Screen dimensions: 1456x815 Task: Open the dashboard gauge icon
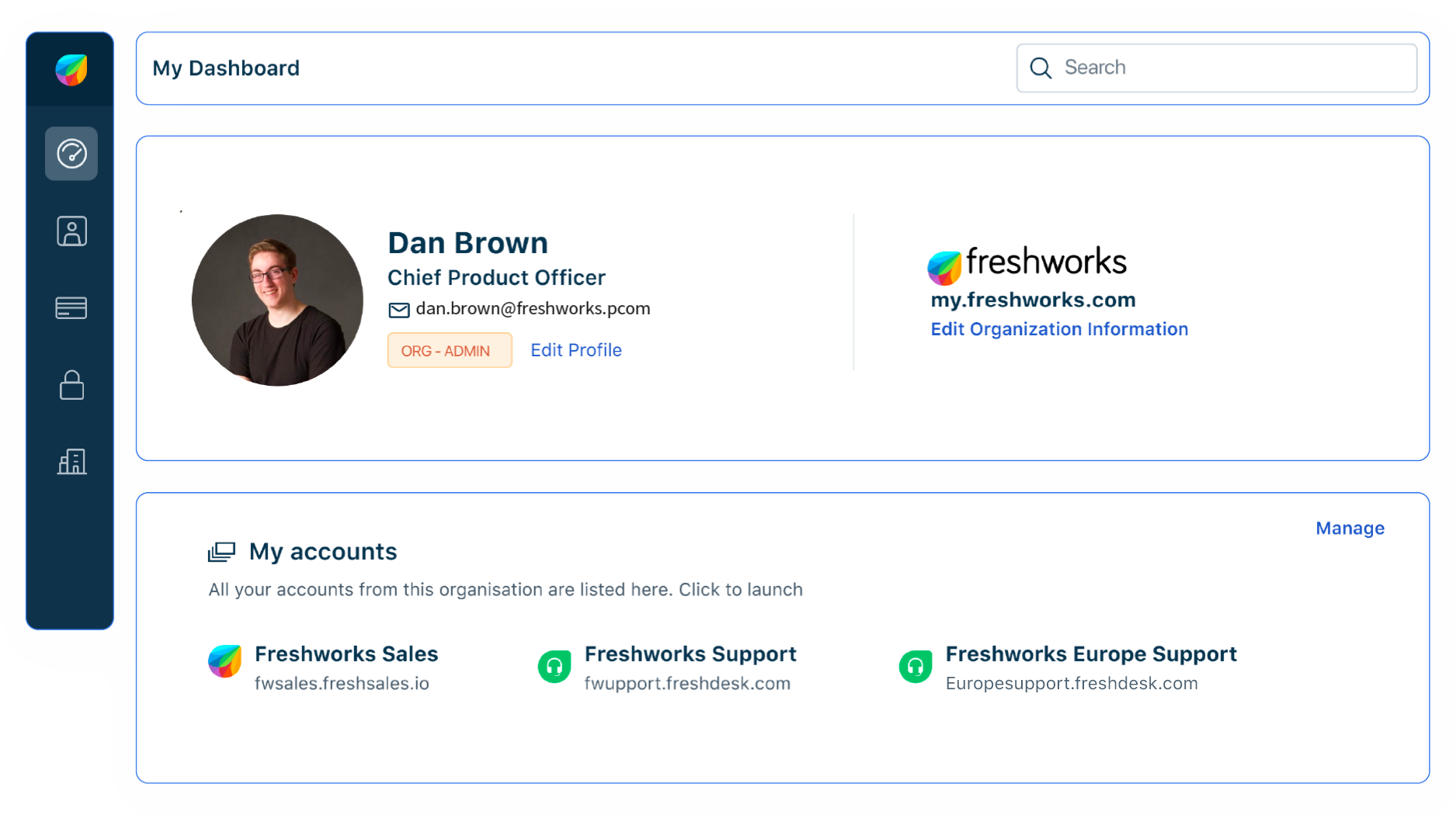click(71, 154)
